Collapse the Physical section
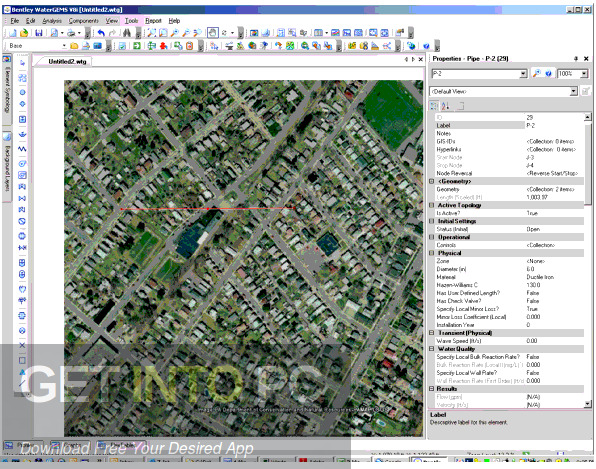This screenshot has width=596, height=469. coord(432,253)
